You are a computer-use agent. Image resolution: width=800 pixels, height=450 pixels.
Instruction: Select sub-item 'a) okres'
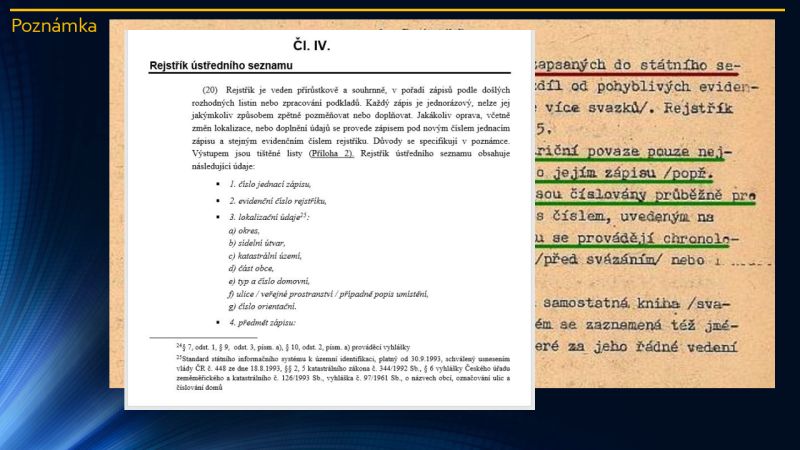coord(244,231)
